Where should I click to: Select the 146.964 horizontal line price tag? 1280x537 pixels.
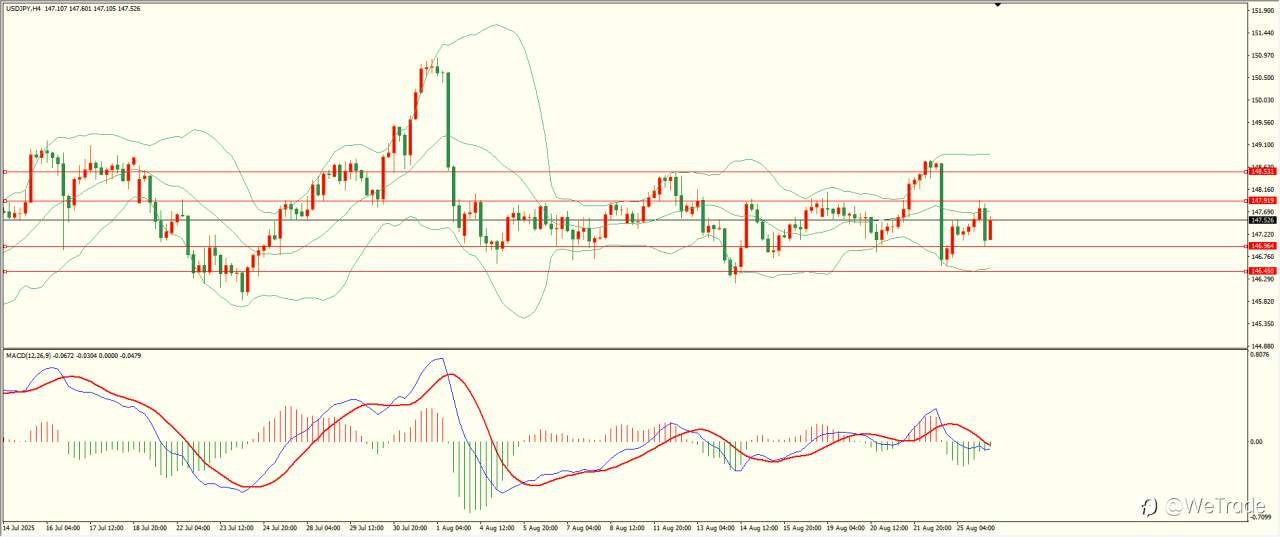point(1261,246)
